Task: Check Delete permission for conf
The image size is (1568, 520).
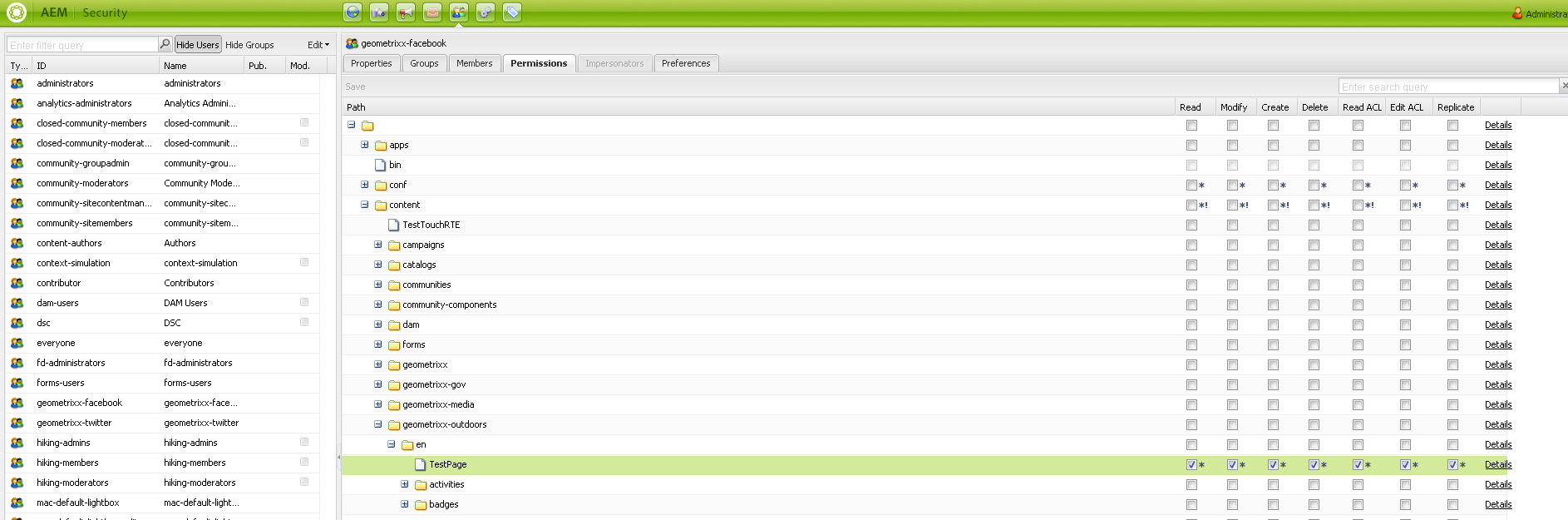Action: coord(1314,185)
